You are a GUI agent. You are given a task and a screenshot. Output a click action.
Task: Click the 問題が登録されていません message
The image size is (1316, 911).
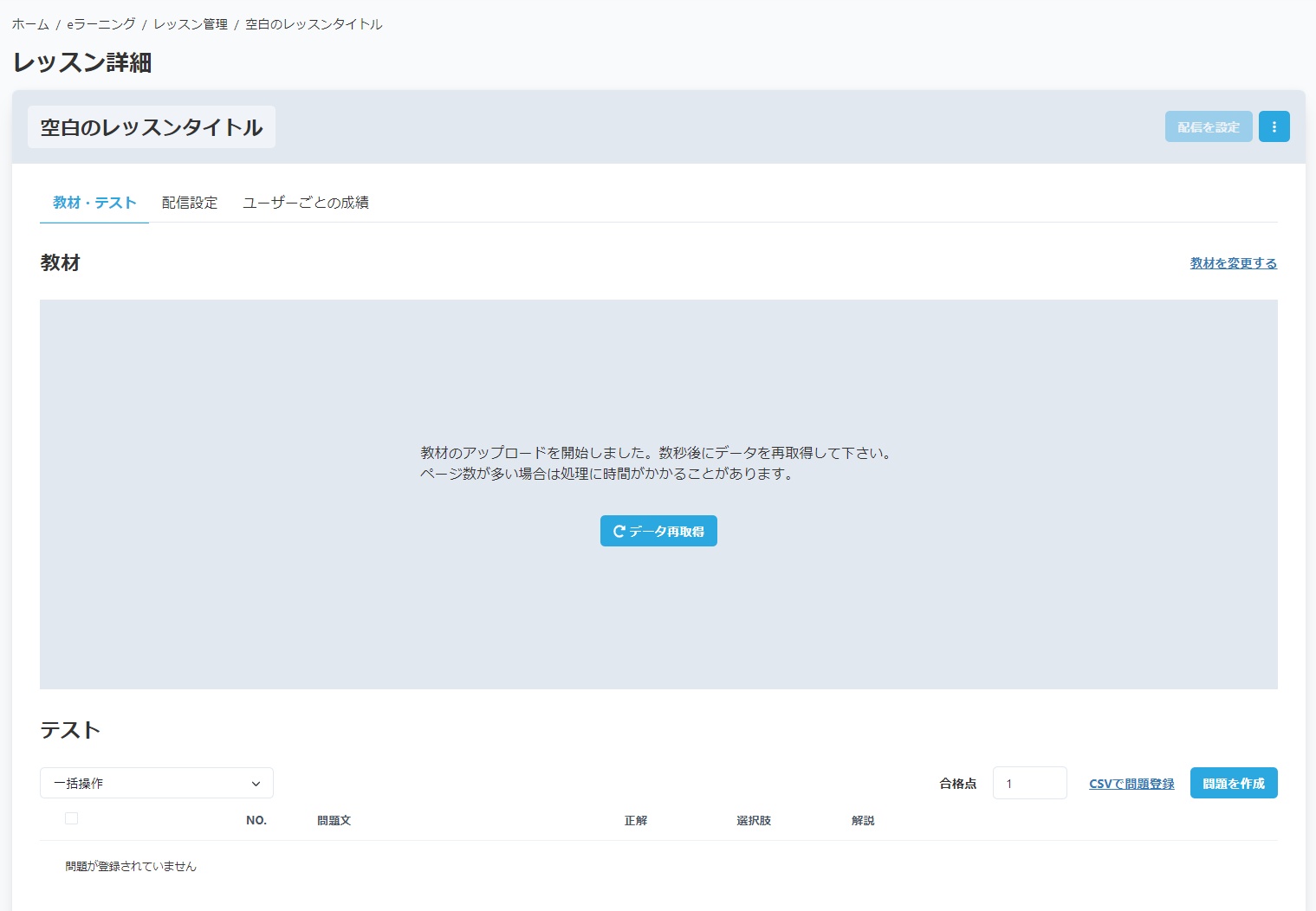click(131, 866)
